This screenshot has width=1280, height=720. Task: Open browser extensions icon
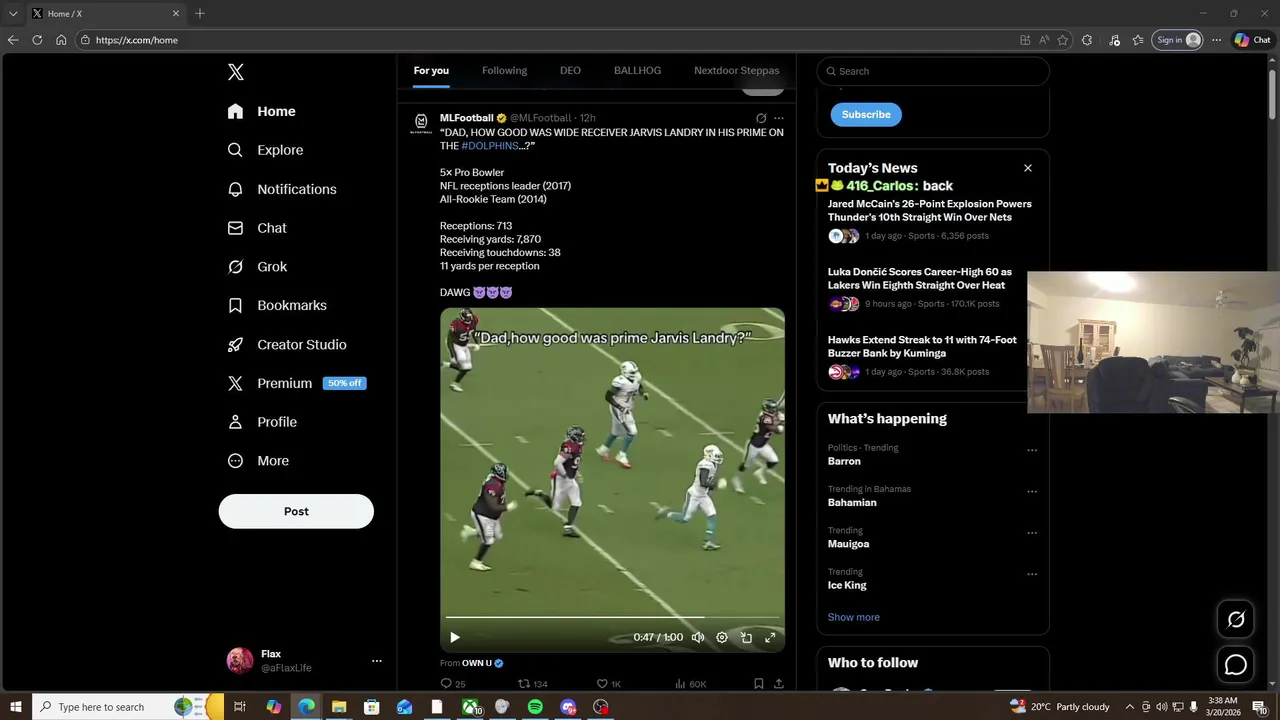coord(1087,40)
